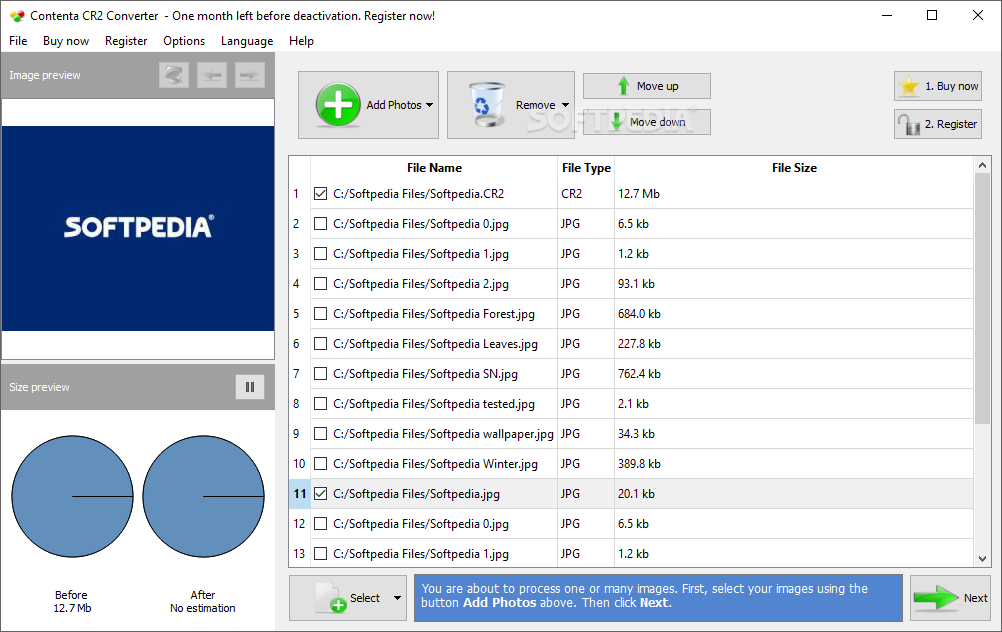Screen dimensions: 1002x632
Task: Check the row 3 Softpedia 1.jpg checkbox
Action: click(x=321, y=254)
